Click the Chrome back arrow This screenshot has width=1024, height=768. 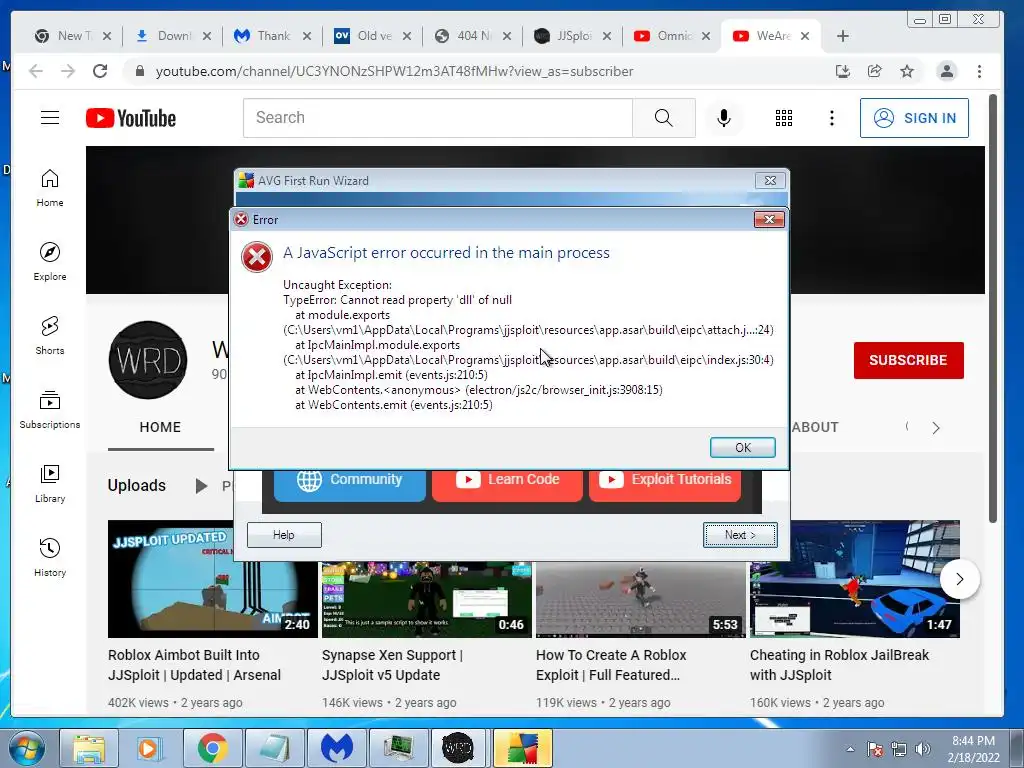[36, 71]
